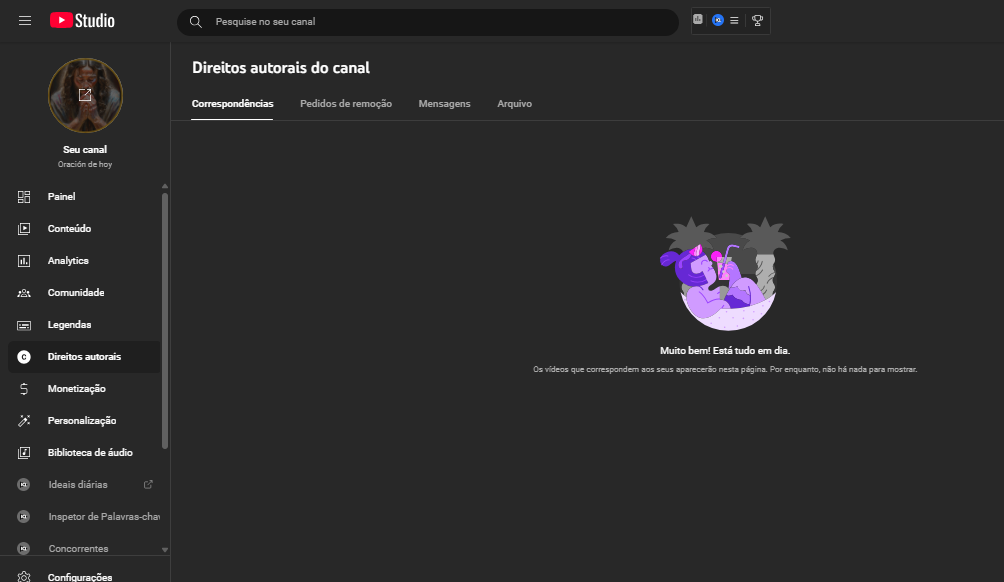
Task: Open Configurações label at sidebar bottom
Action: pos(80,577)
